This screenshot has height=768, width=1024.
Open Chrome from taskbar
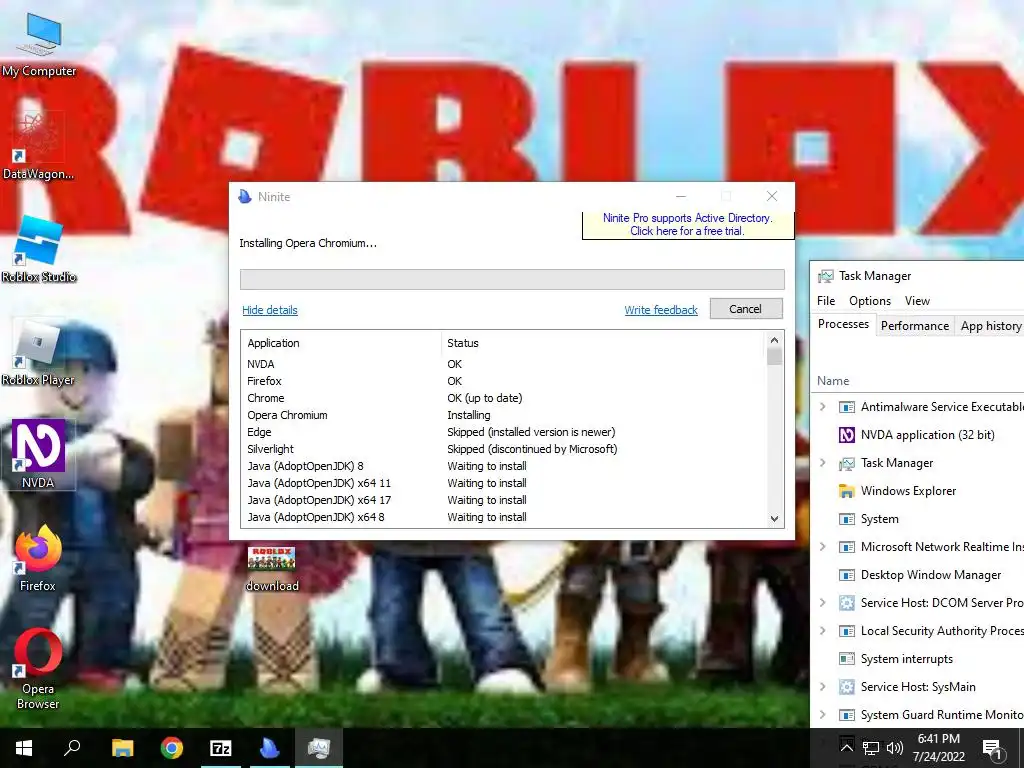click(x=172, y=748)
